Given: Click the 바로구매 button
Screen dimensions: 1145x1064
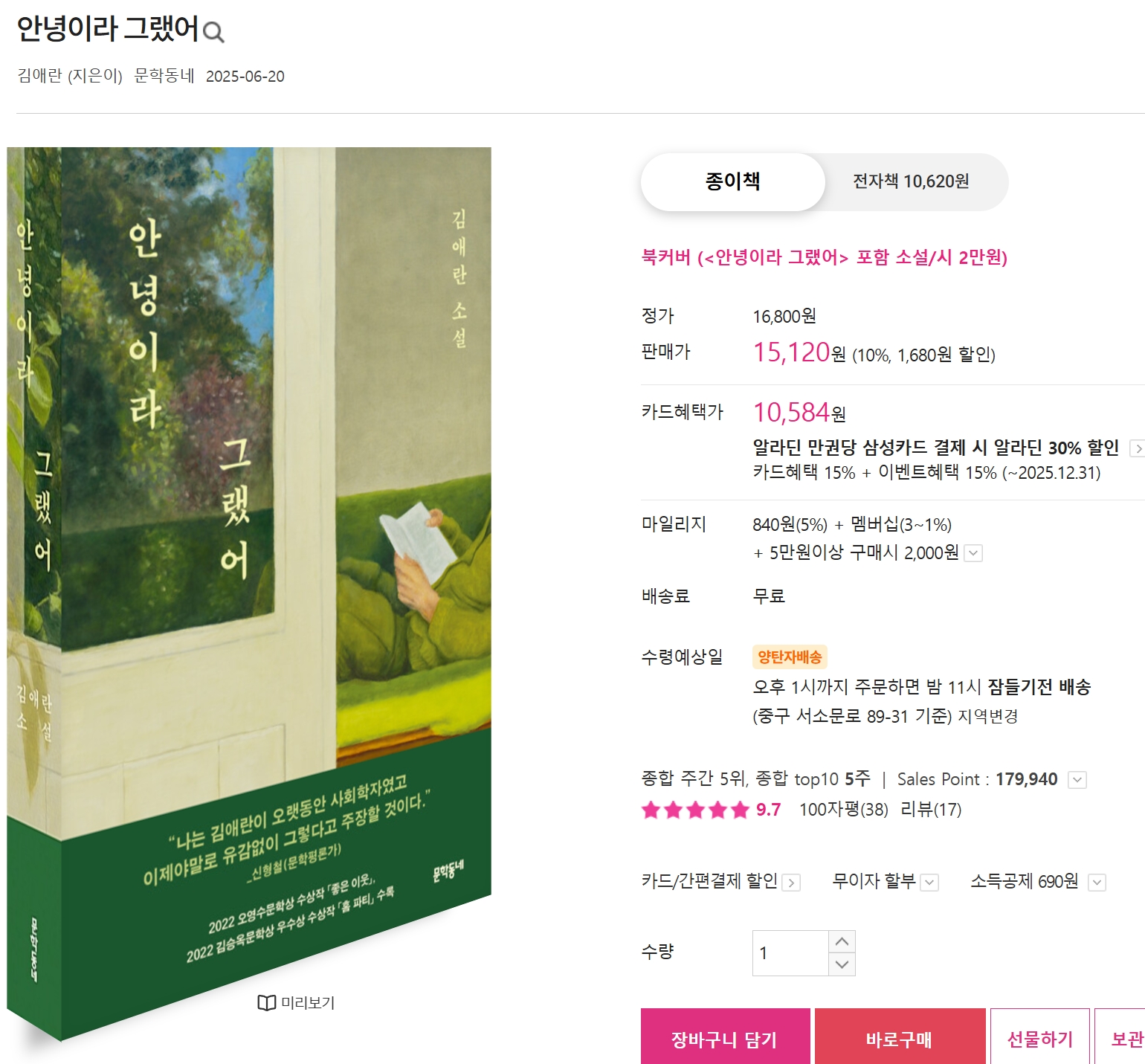Looking at the screenshot, I should click(x=900, y=1037).
